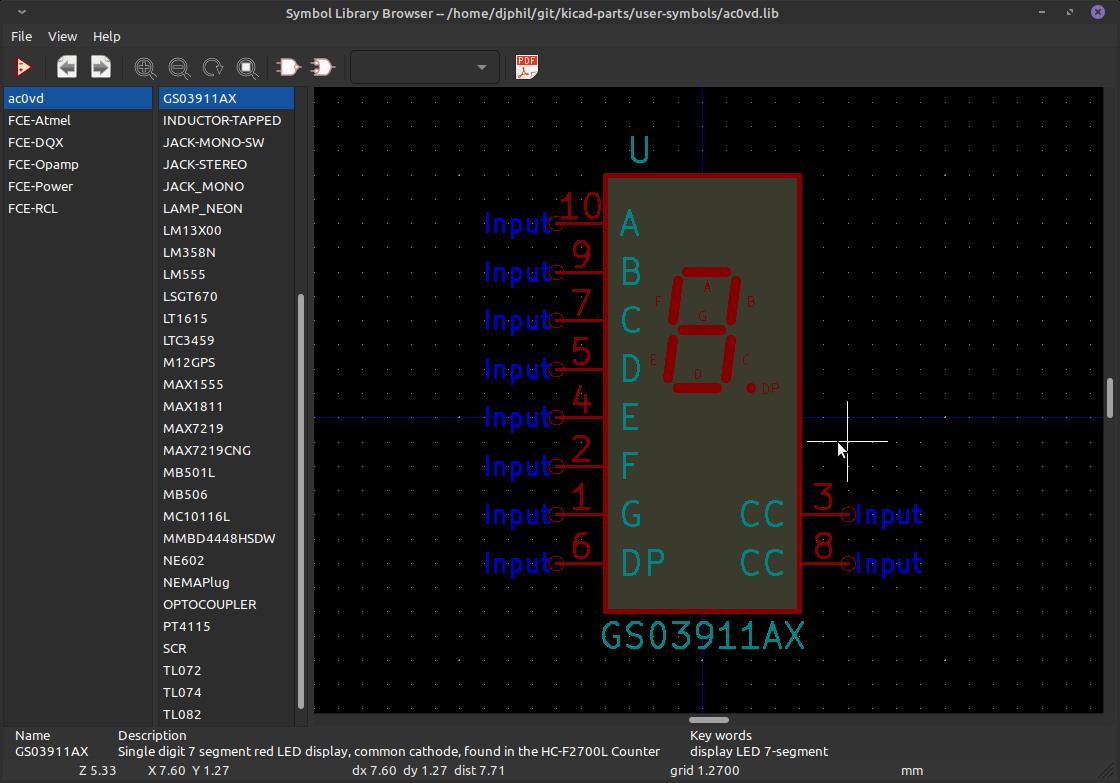The width and height of the screenshot is (1120, 783).
Task: Select the FCE-Atmel library
Action: click(x=78, y=121)
